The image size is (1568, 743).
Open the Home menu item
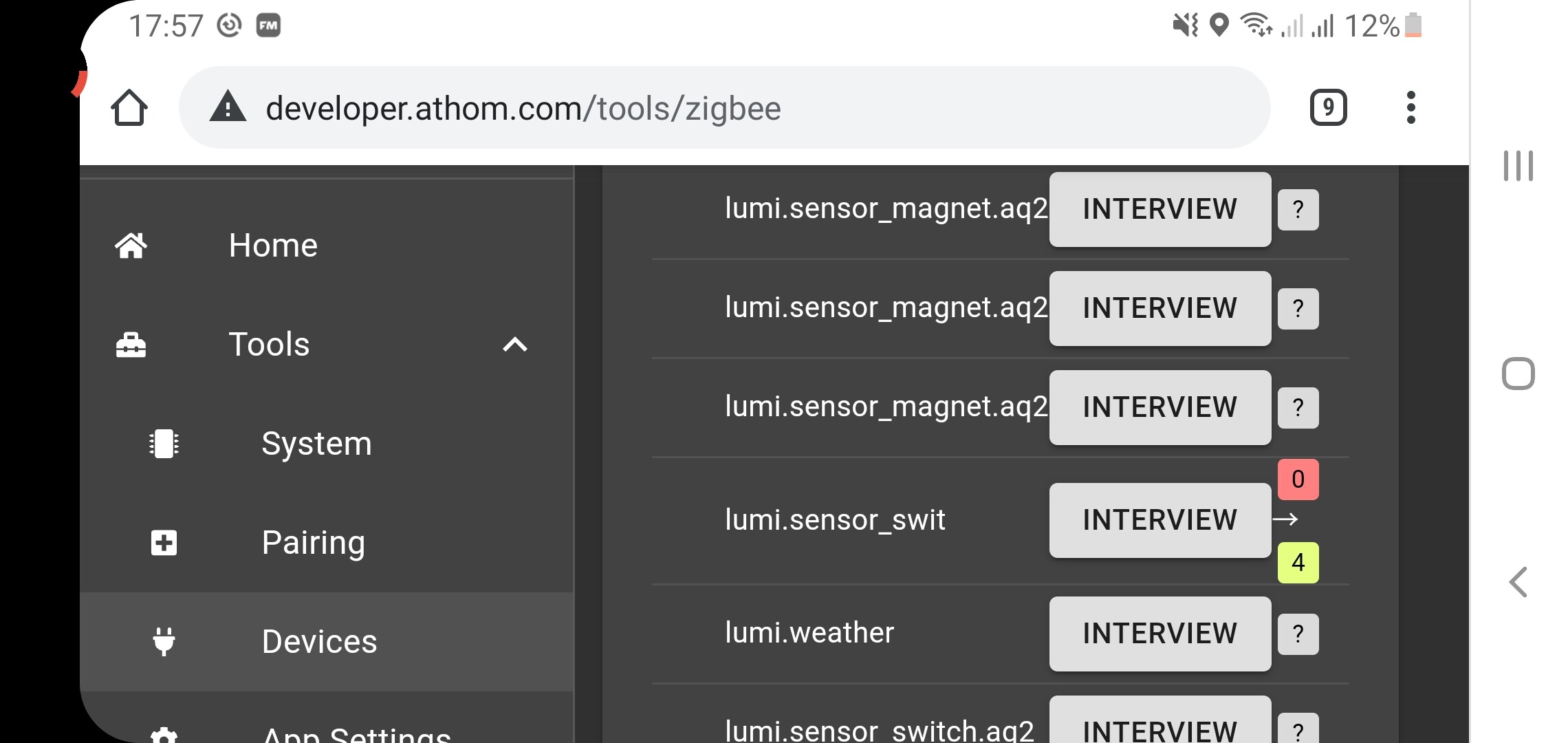[x=273, y=246]
